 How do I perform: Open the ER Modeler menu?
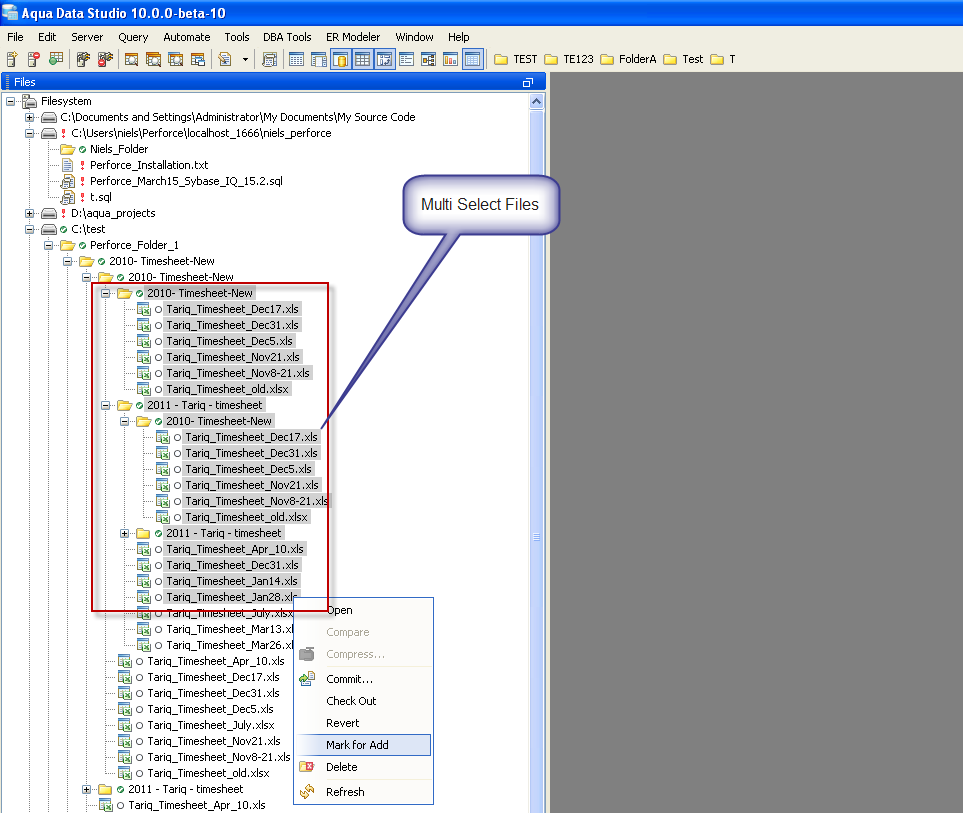tap(353, 37)
